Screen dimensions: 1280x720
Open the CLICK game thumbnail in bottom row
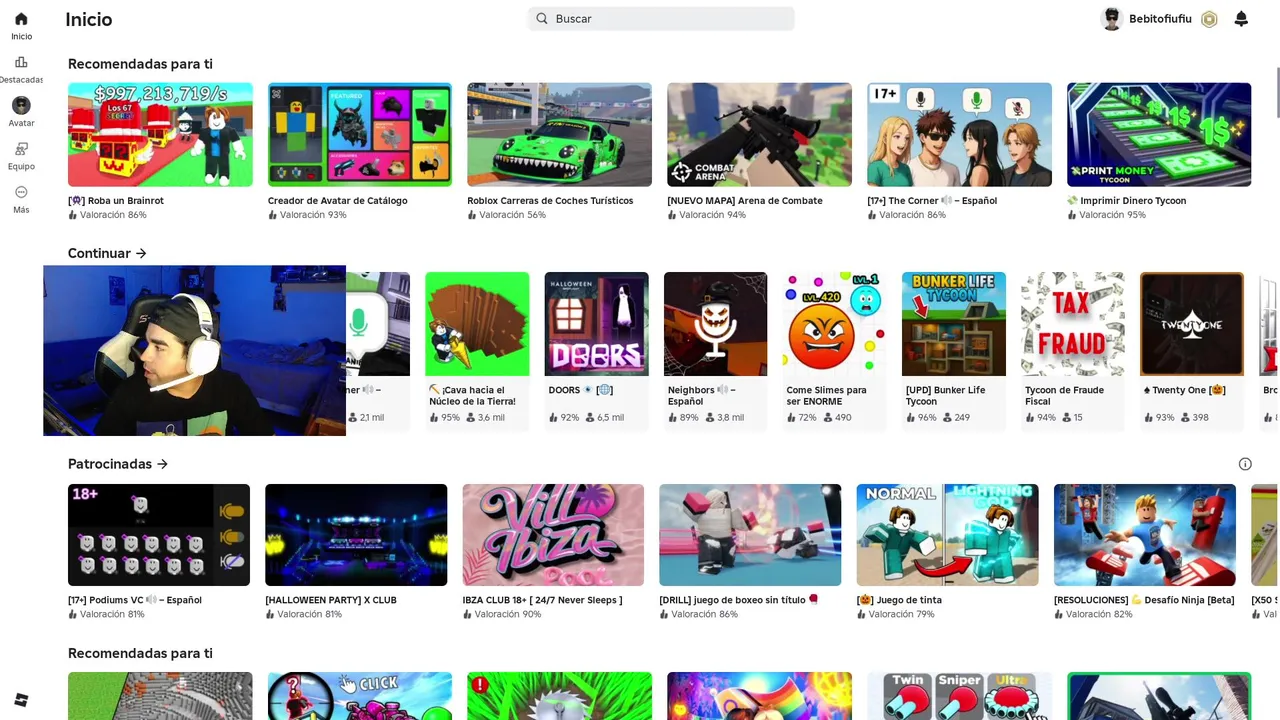click(x=360, y=696)
